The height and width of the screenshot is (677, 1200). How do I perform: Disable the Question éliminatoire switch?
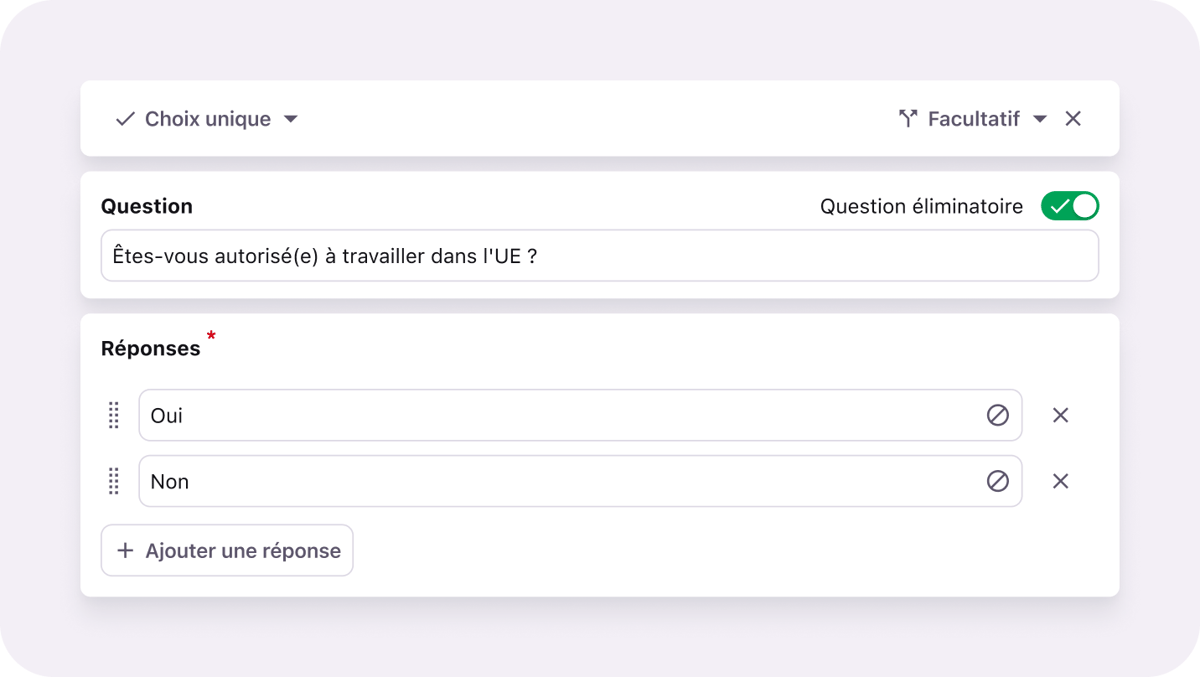tap(1069, 206)
